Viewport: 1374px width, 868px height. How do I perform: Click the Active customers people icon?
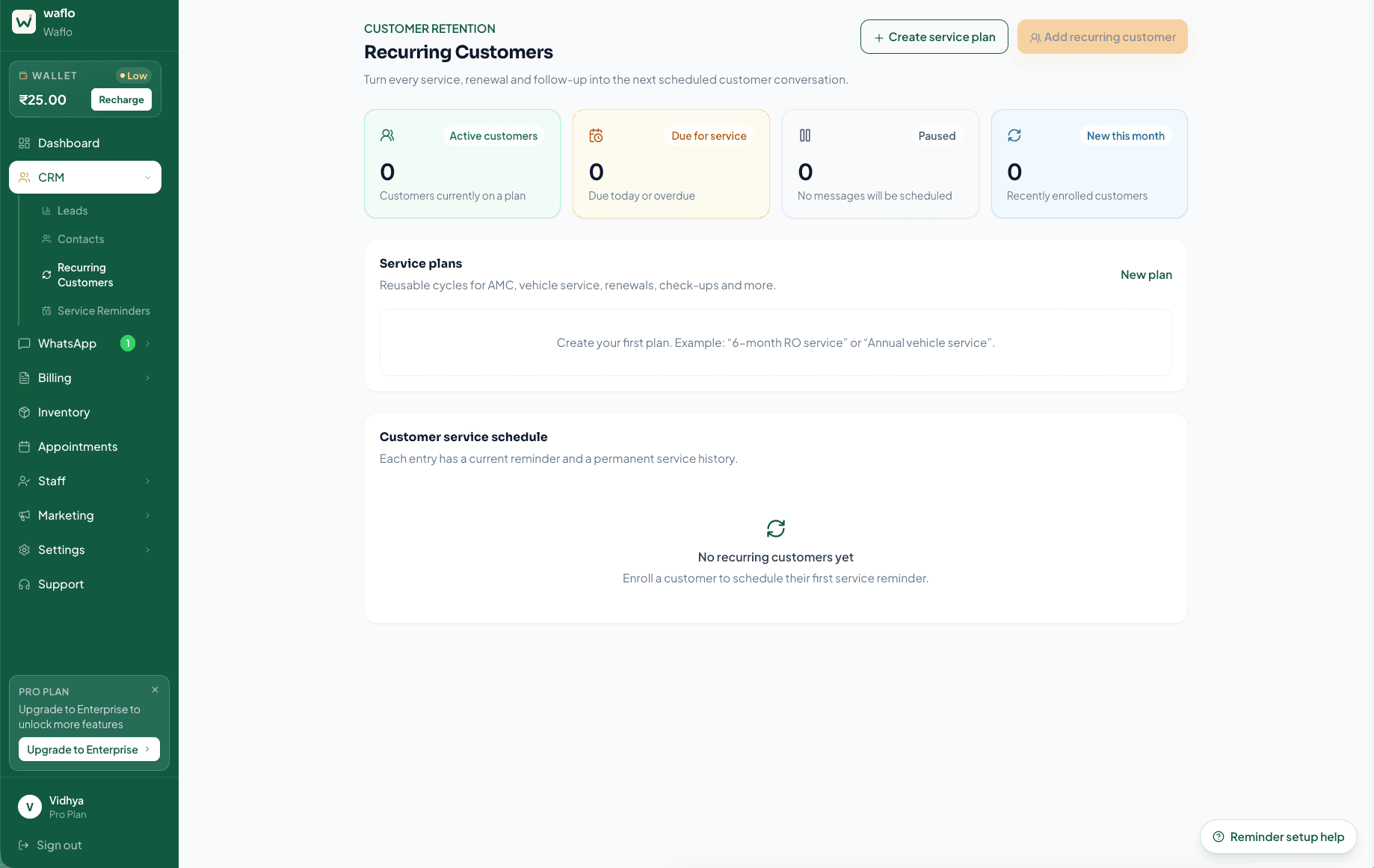pos(387,135)
